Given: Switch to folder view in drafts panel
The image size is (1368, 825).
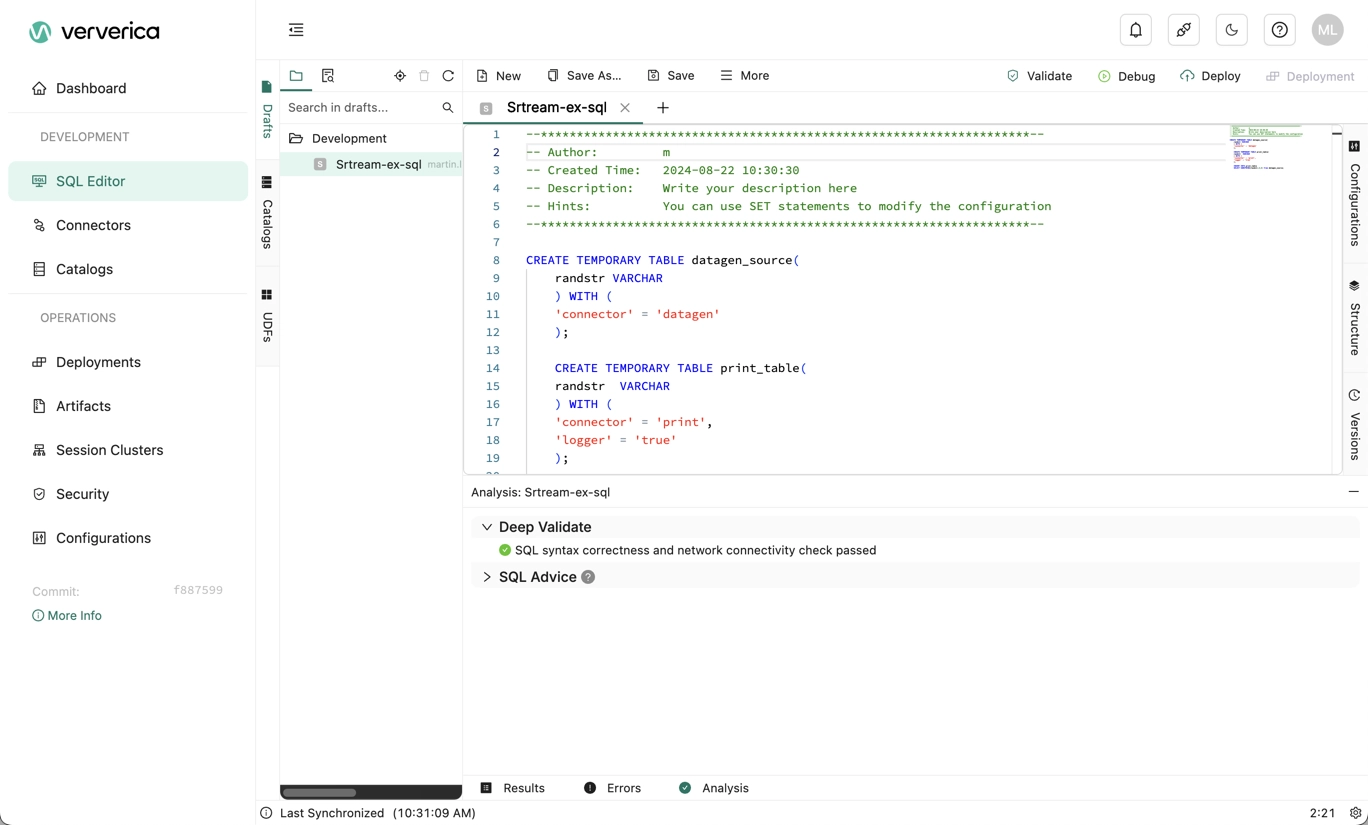Looking at the screenshot, I should pos(296,76).
